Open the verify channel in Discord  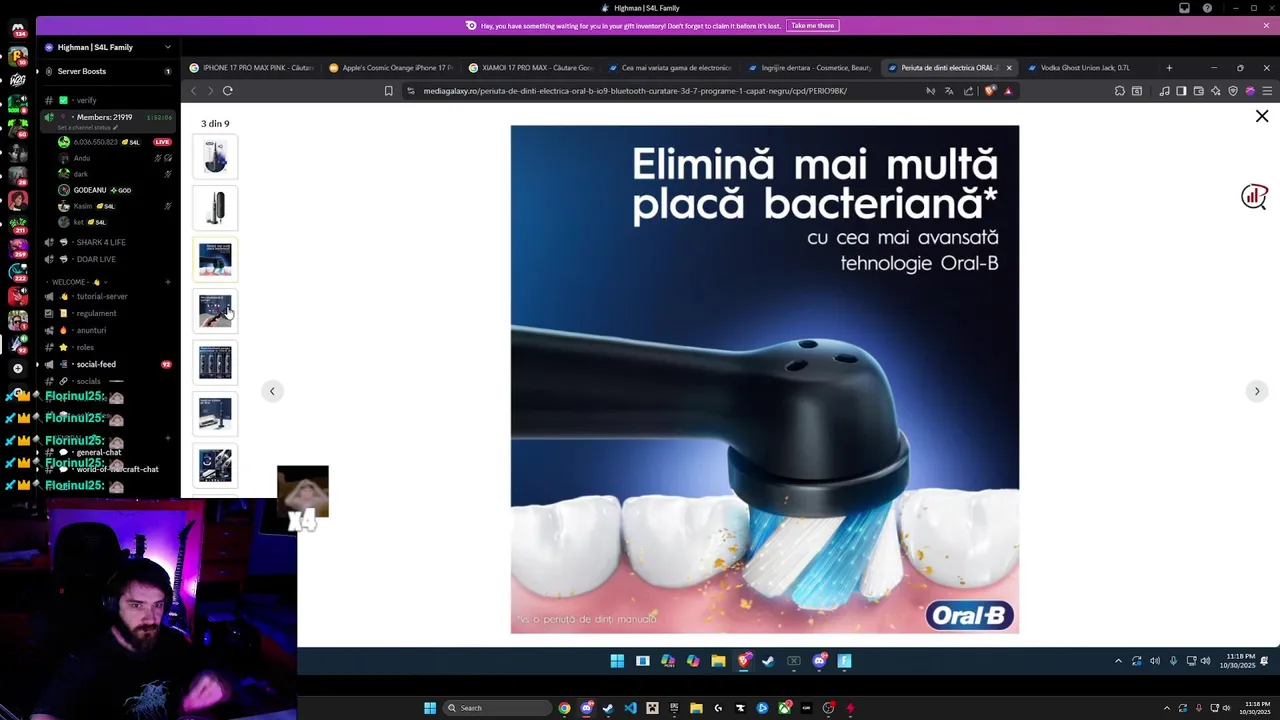pos(108,100)
